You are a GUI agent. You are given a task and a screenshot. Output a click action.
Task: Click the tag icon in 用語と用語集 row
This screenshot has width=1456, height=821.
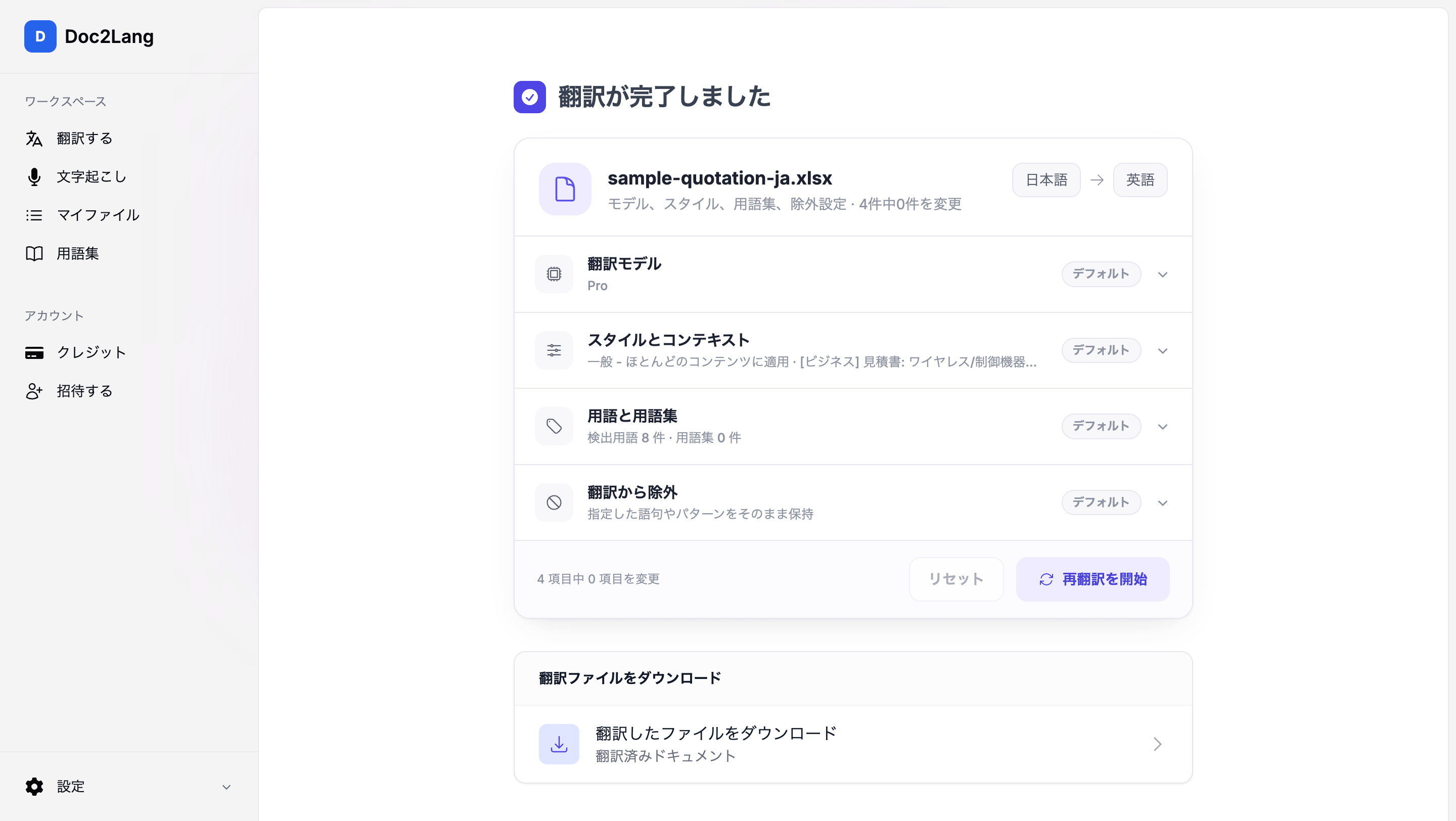(554, 426)
